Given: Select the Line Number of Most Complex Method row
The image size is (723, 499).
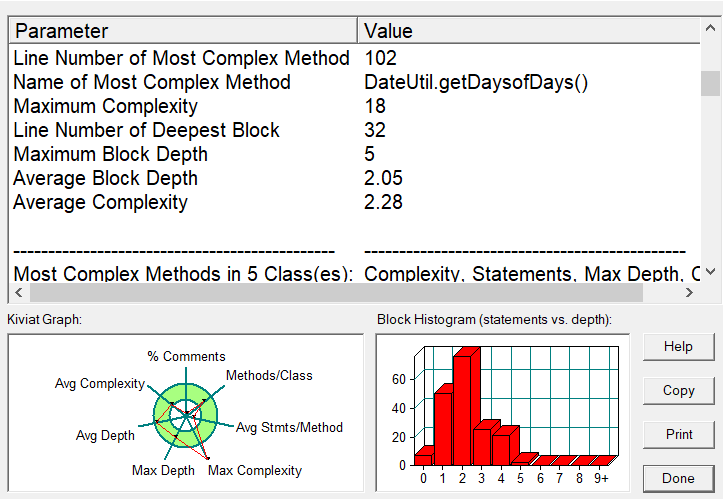Looking at the screenshot, I should tap(181, 58).
